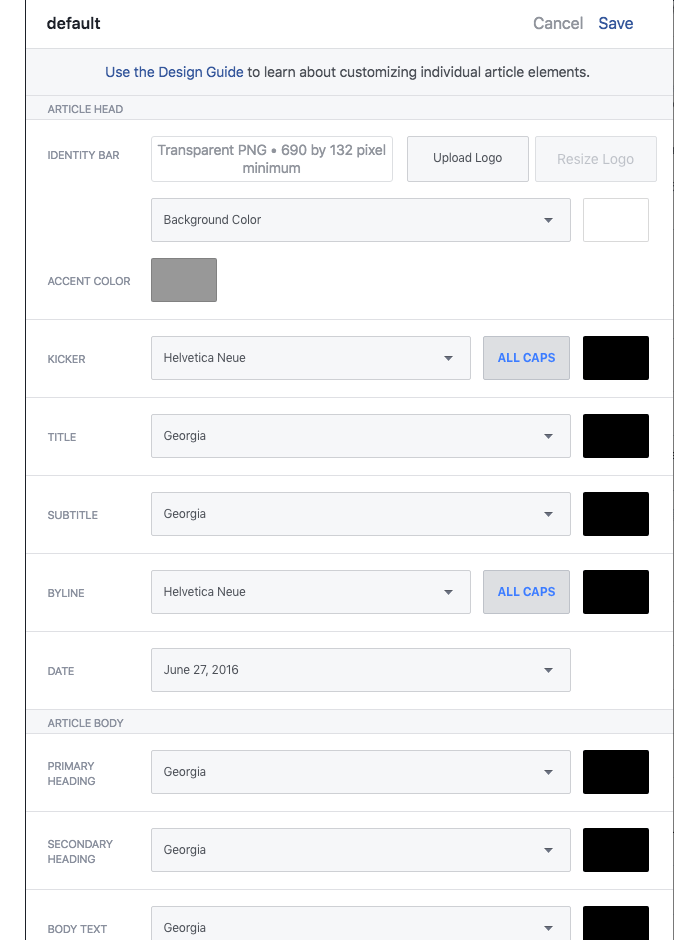
Task: Click the gray Accent Color swatch
Action: 183,280
